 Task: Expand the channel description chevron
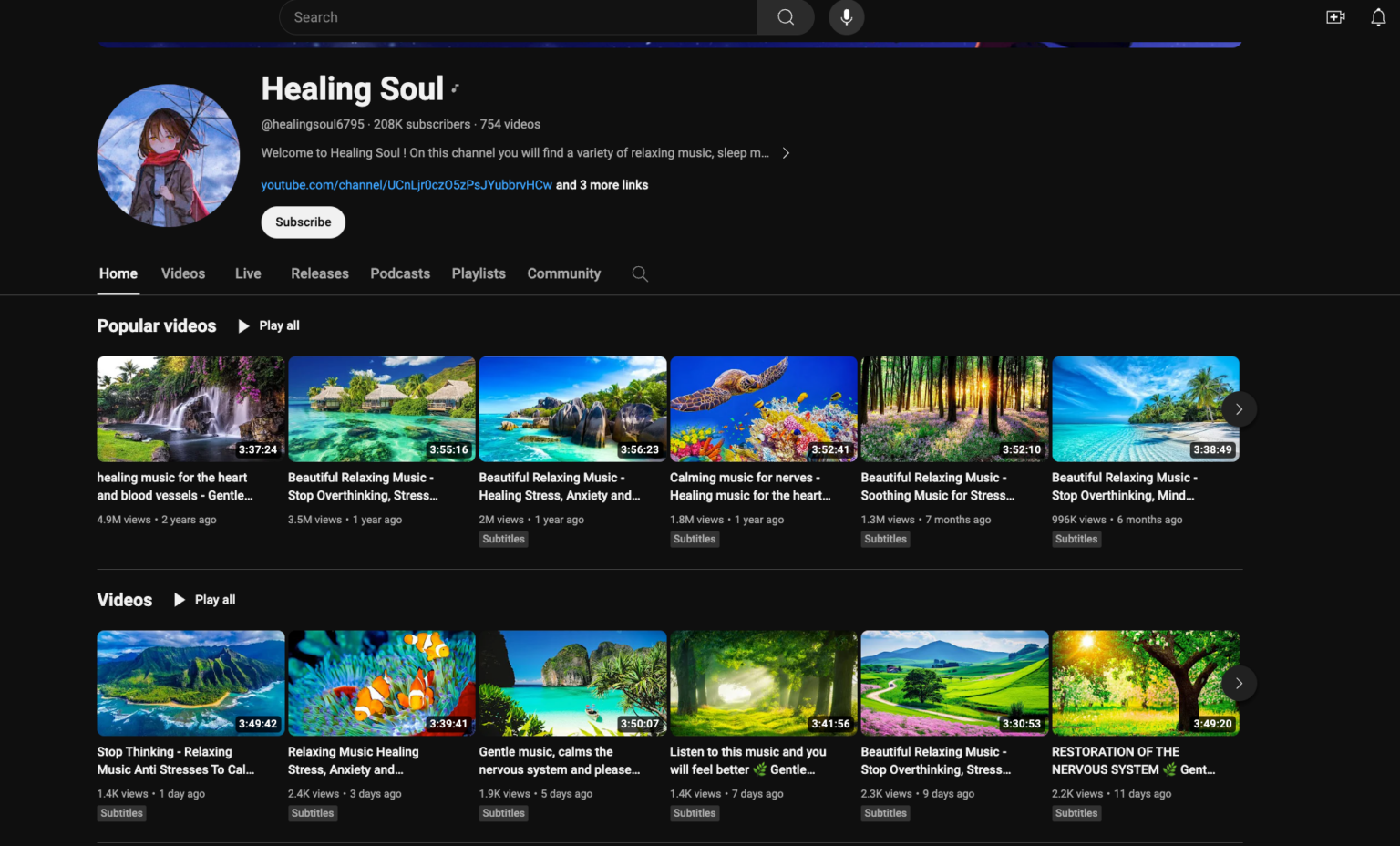[x=786, y=153]
